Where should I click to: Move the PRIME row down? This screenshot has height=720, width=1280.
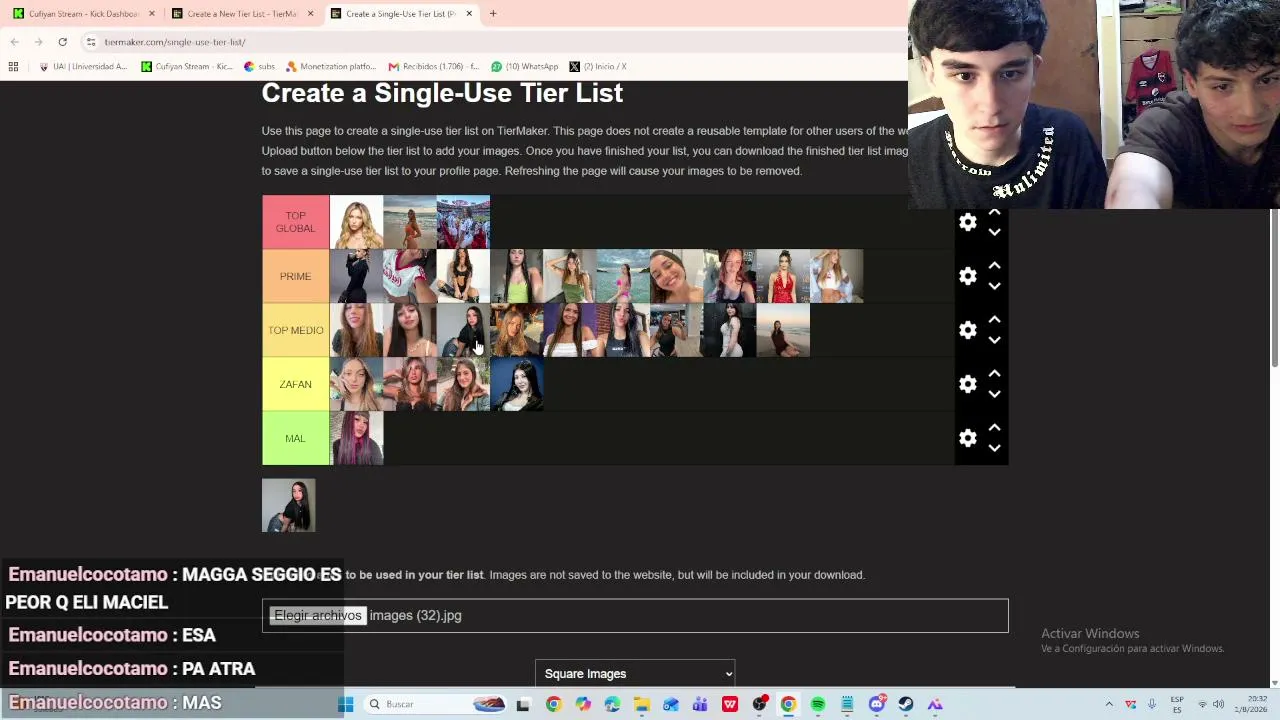tap(994, 286)
